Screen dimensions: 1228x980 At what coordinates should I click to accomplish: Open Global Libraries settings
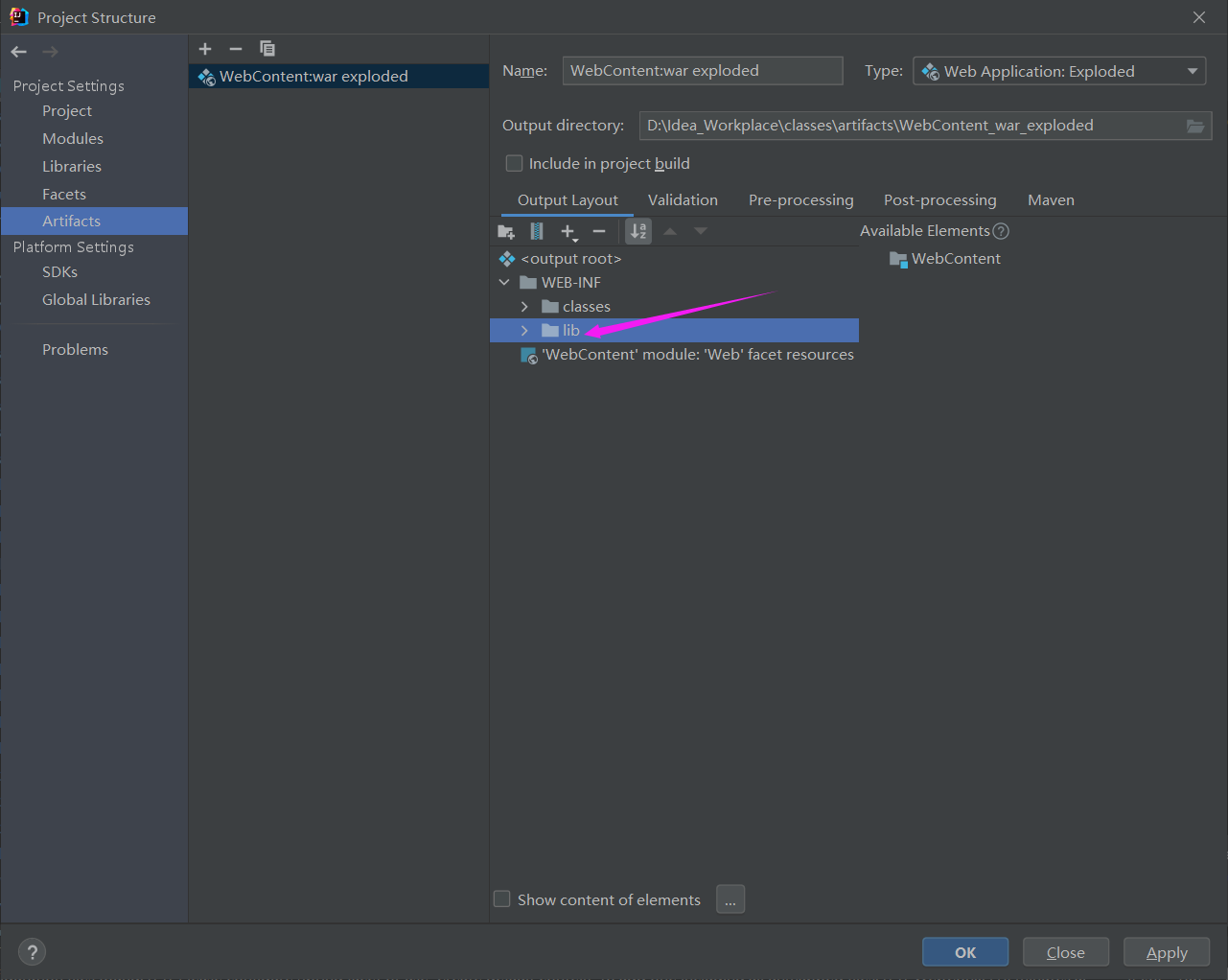(x=96, y=300)
